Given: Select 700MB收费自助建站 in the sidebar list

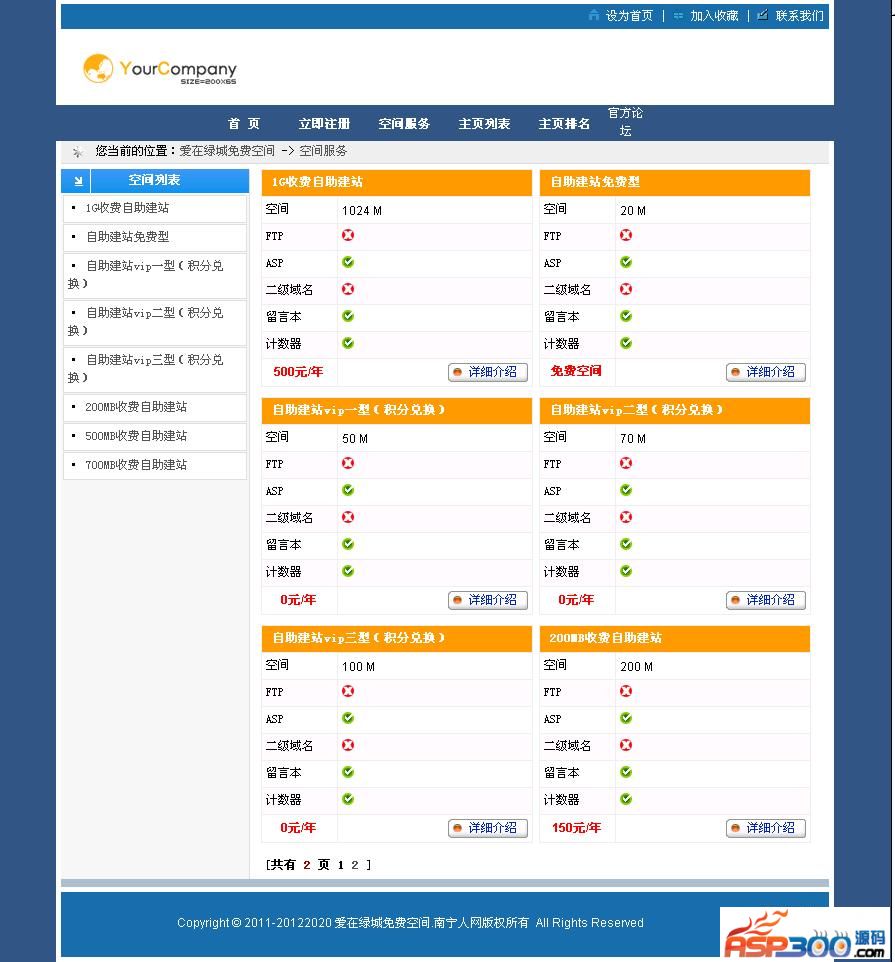Looking at the screenshot, I should tap(136, 464).
